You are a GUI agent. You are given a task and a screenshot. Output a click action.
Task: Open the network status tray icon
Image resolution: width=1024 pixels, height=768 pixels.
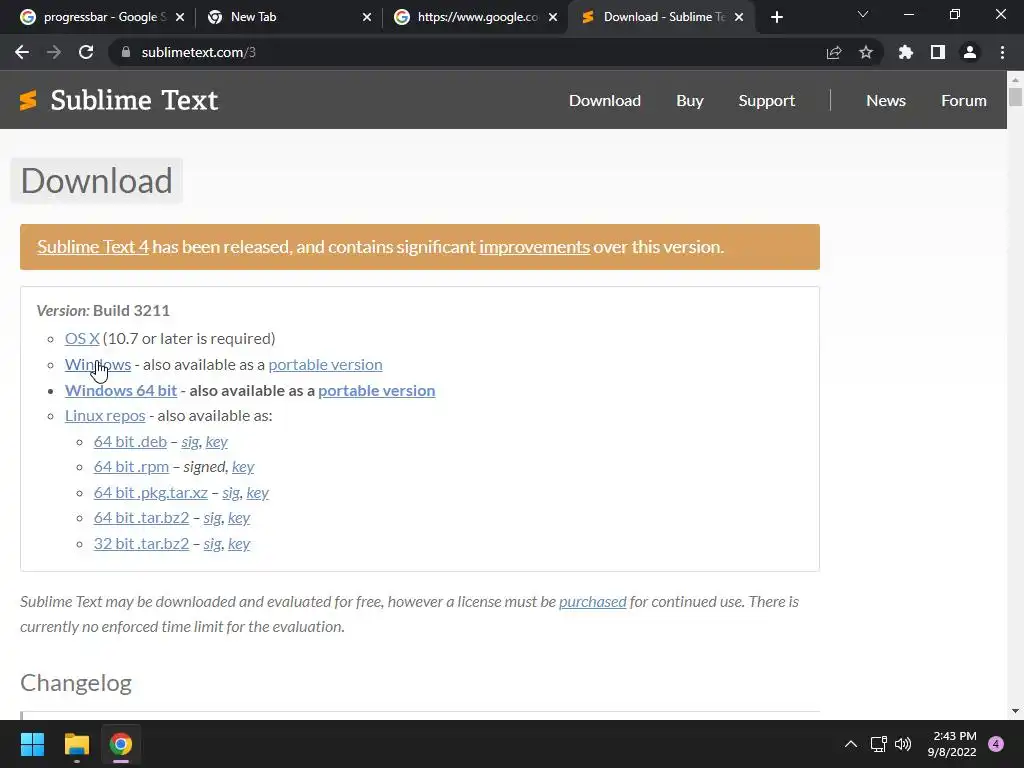(878, 744)
